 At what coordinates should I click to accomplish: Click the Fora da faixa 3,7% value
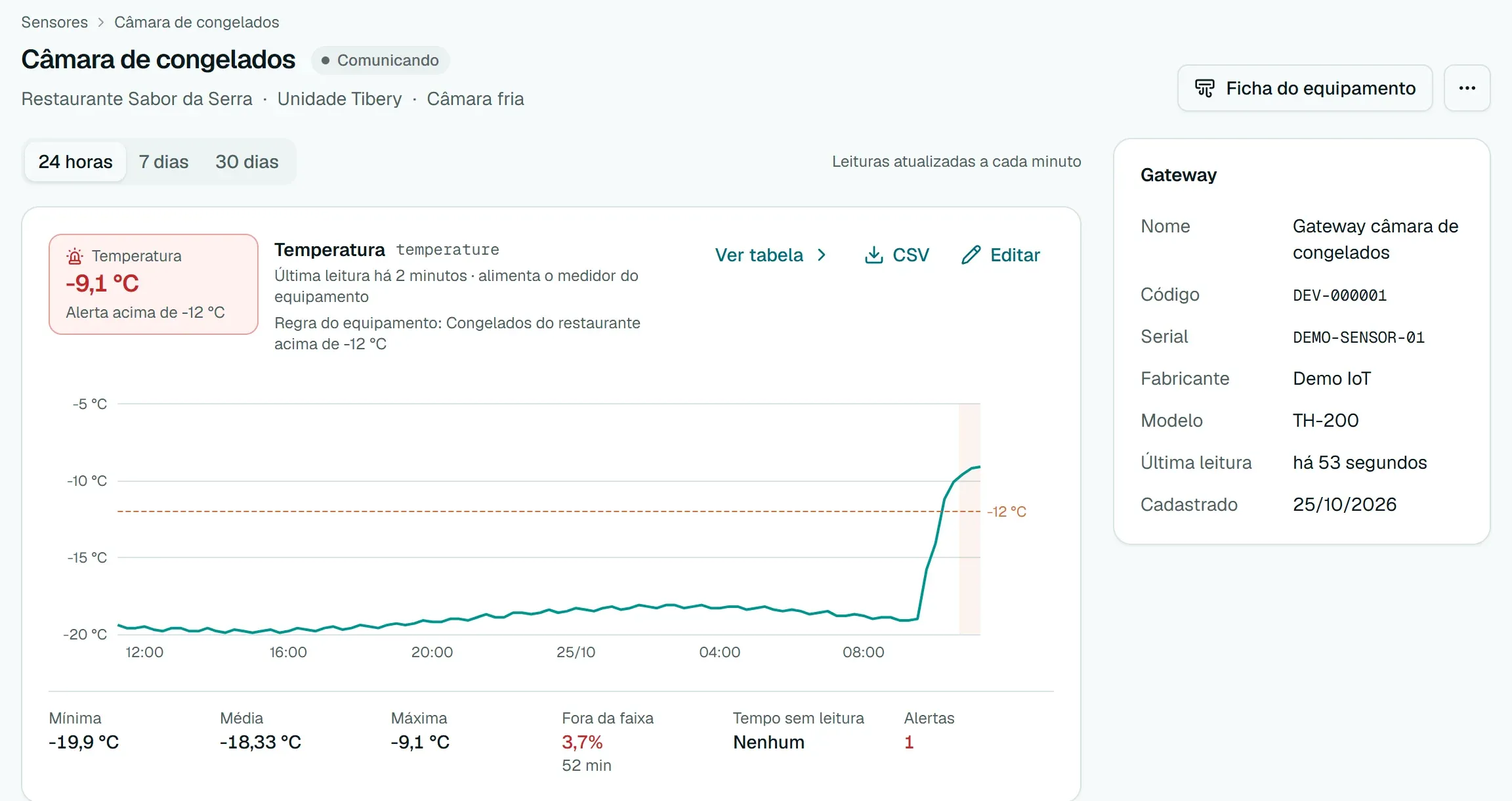point(582,742)
